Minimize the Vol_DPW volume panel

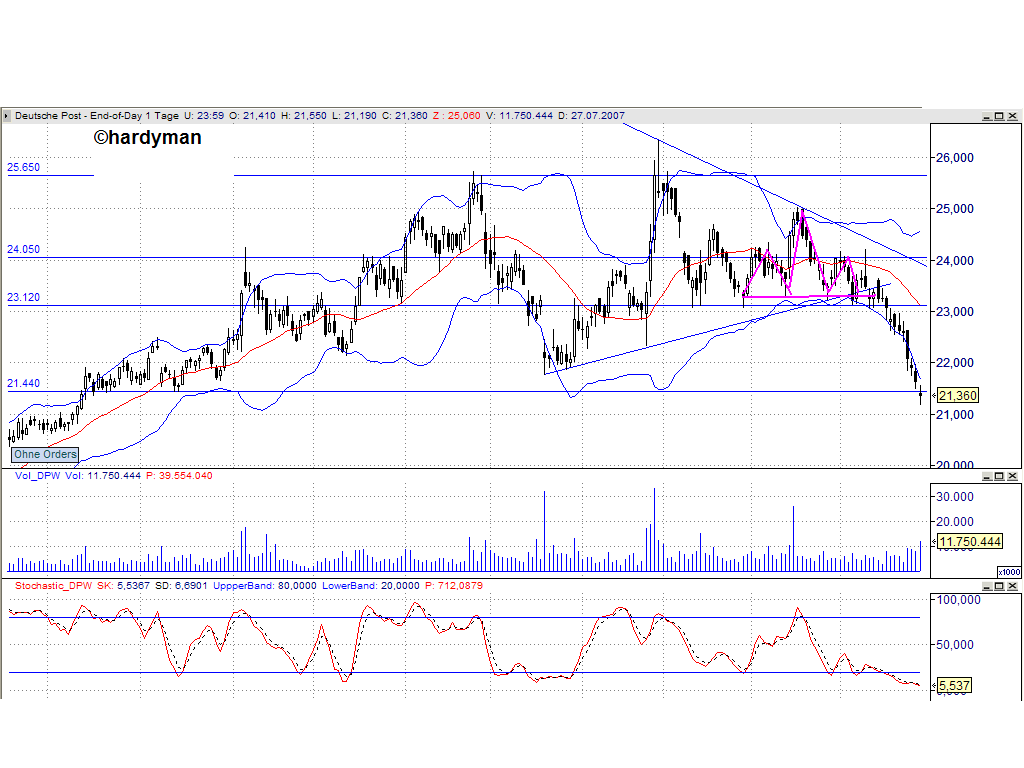point(987,475)
